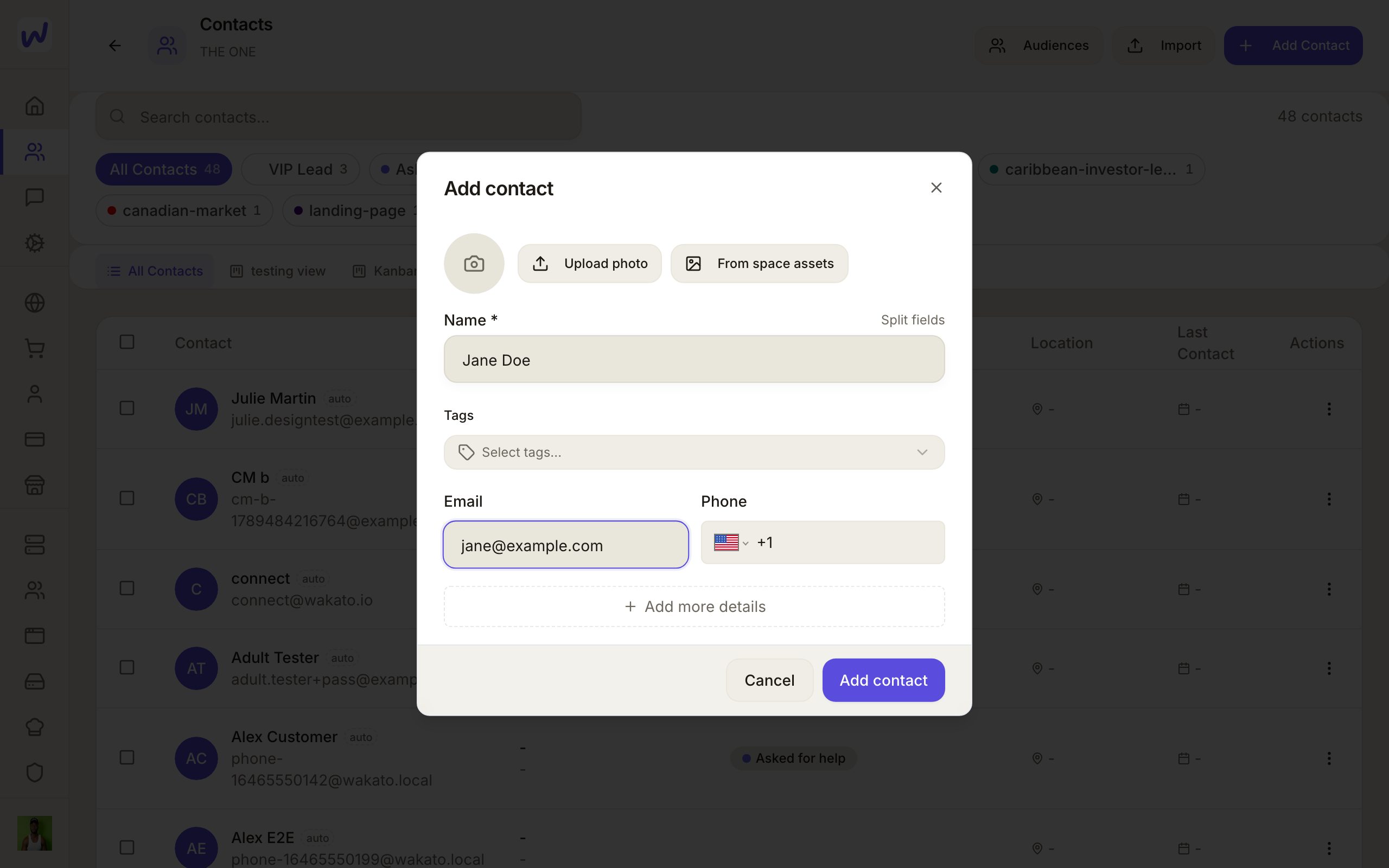Click the camera avatar placeholder icon
Image resolution: width=1389 pixels, height=868 pixels.
pyautogui.click(x=474, y=264)
